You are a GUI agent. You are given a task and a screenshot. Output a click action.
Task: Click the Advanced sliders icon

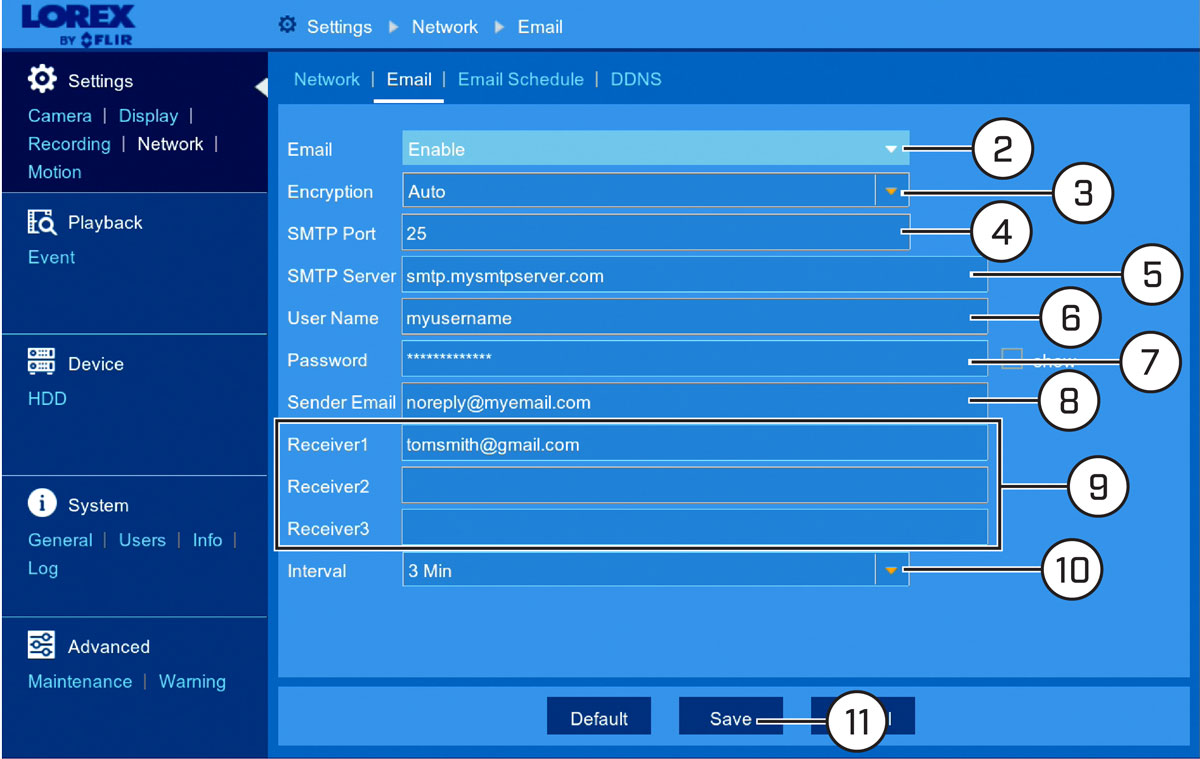point(42,646)
